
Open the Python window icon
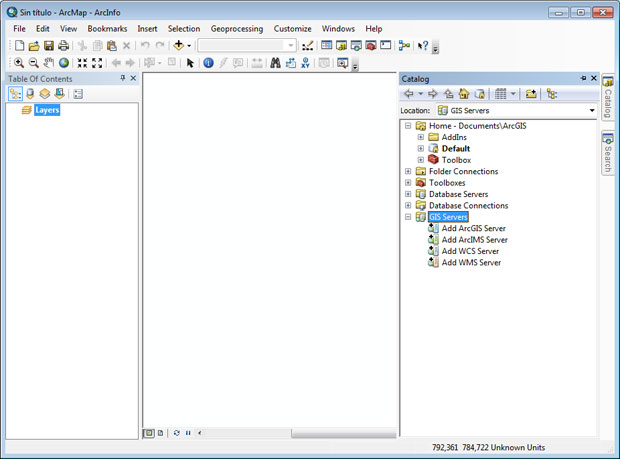[x=386, y=45]
